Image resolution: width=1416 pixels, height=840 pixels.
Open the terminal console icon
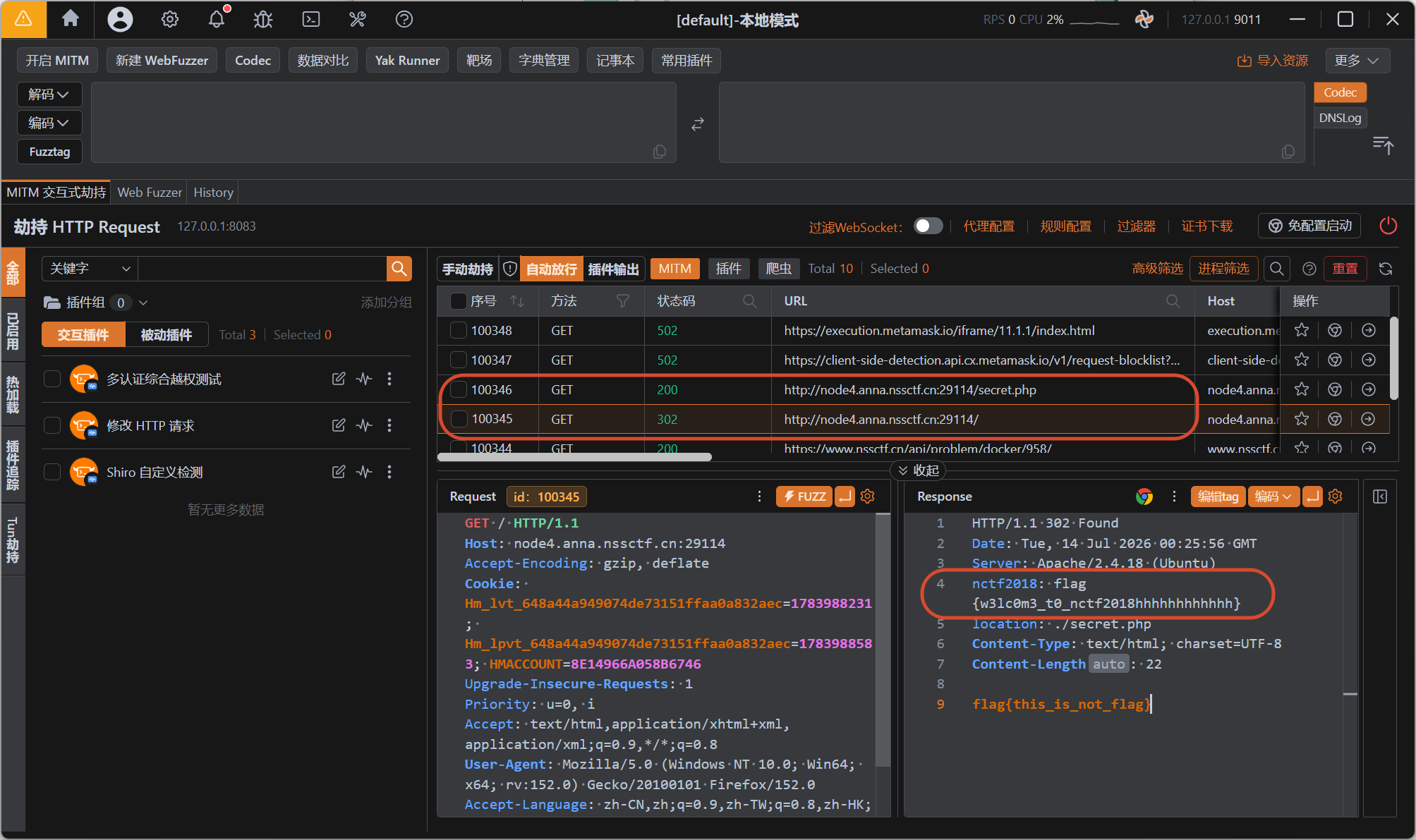(311, 19)
